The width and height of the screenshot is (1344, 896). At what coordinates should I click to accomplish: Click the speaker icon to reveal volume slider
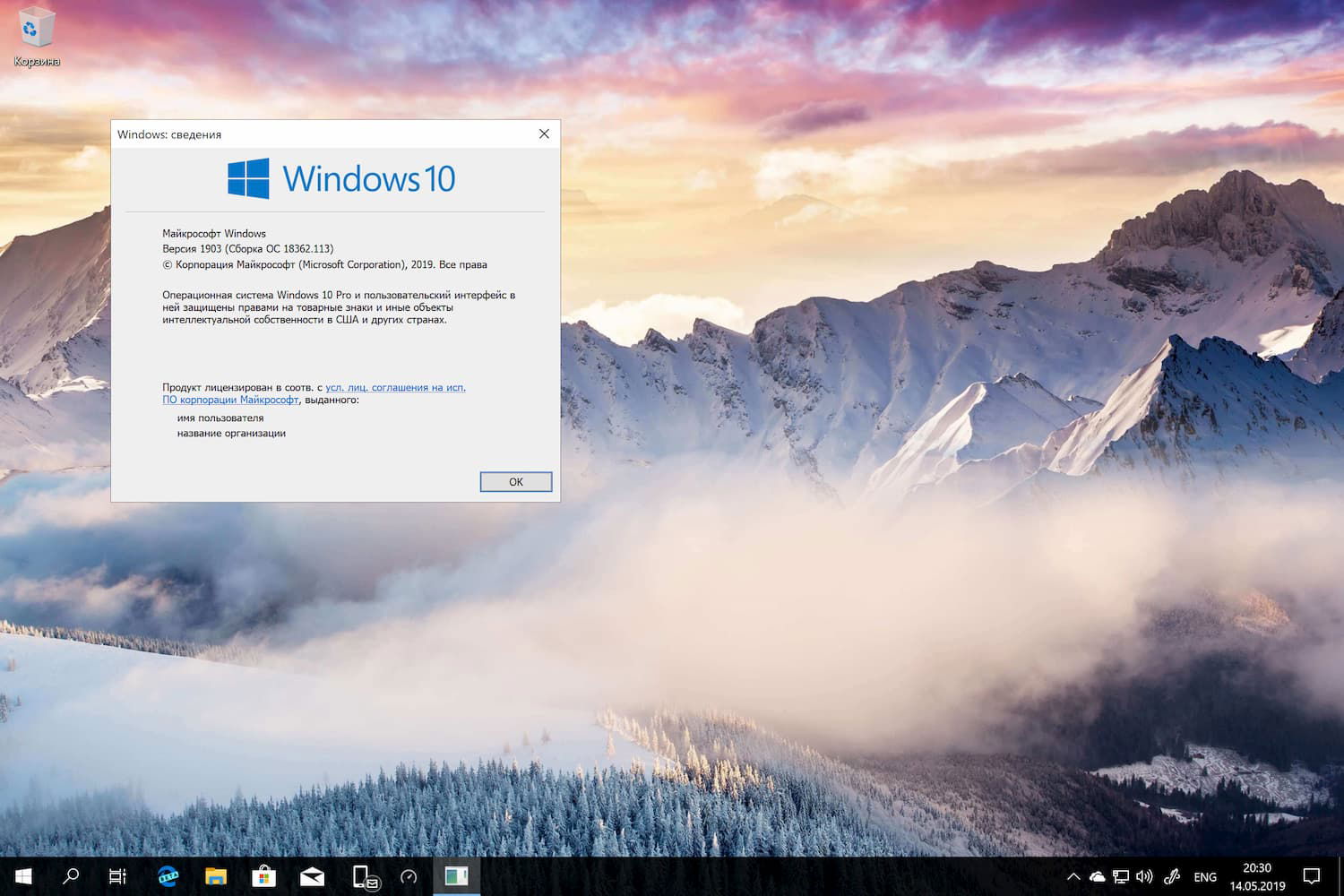click(x=1144, y=876)
